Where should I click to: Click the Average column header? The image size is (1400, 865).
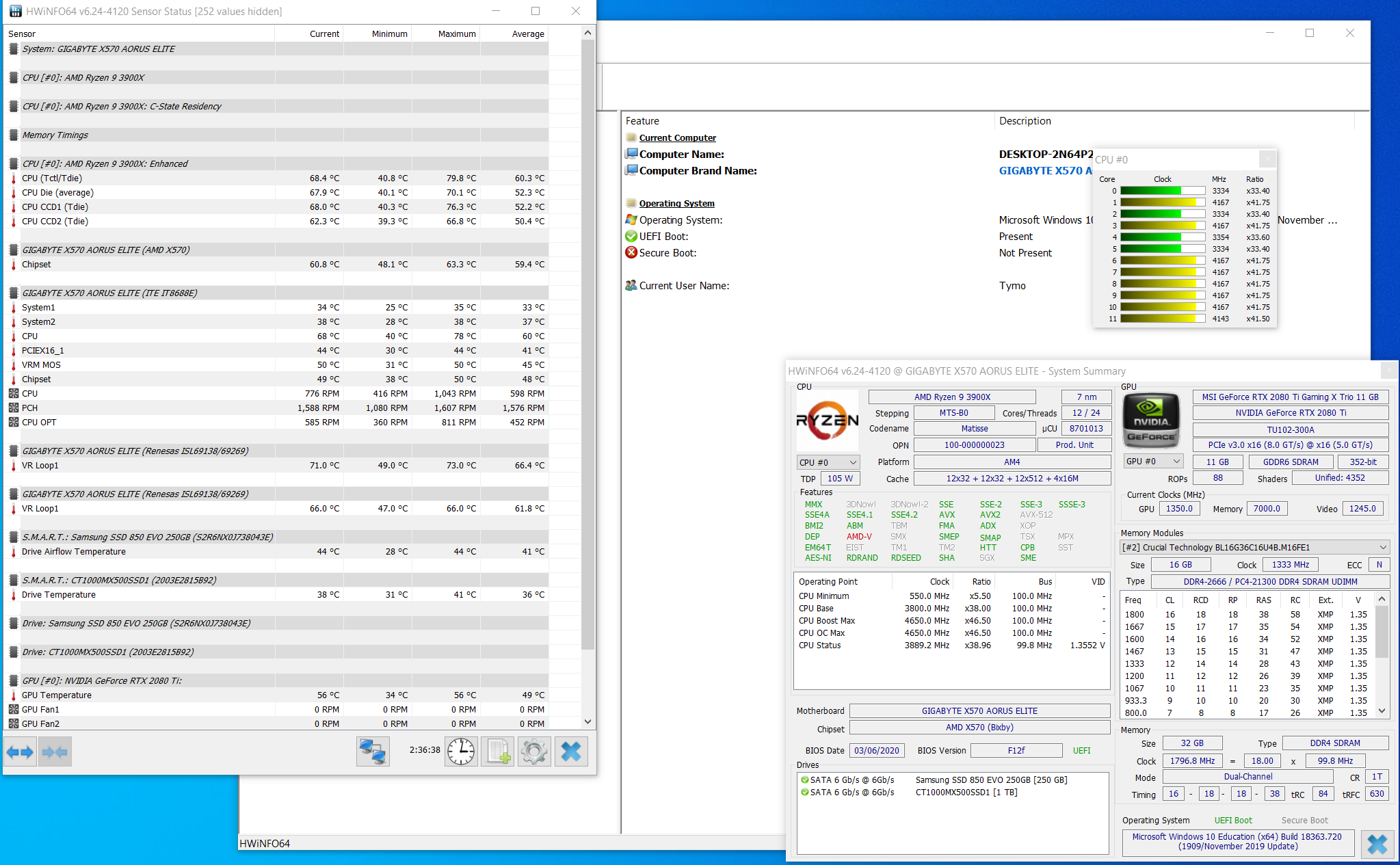coord(527,34)
